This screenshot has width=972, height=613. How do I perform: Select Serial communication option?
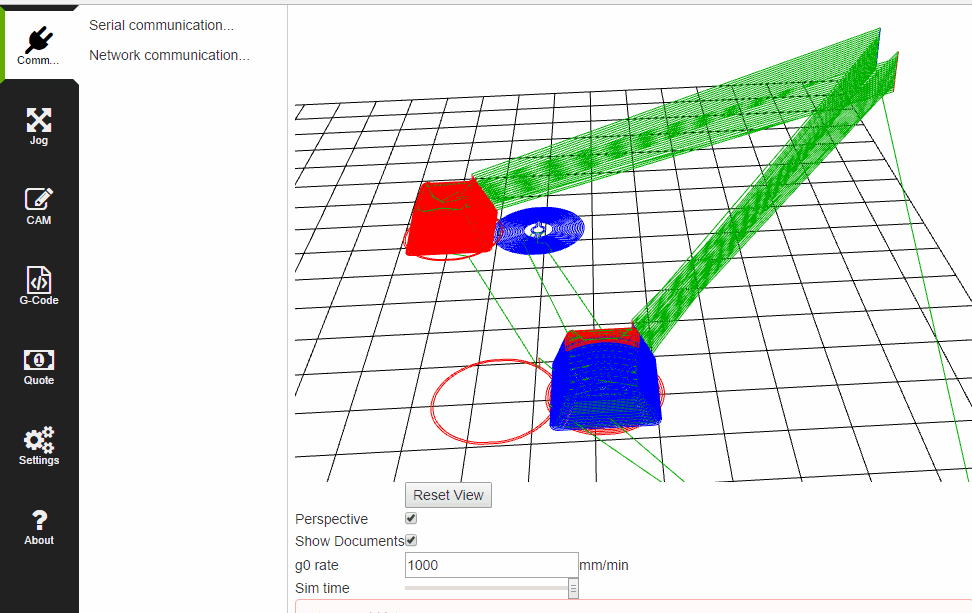161,25
